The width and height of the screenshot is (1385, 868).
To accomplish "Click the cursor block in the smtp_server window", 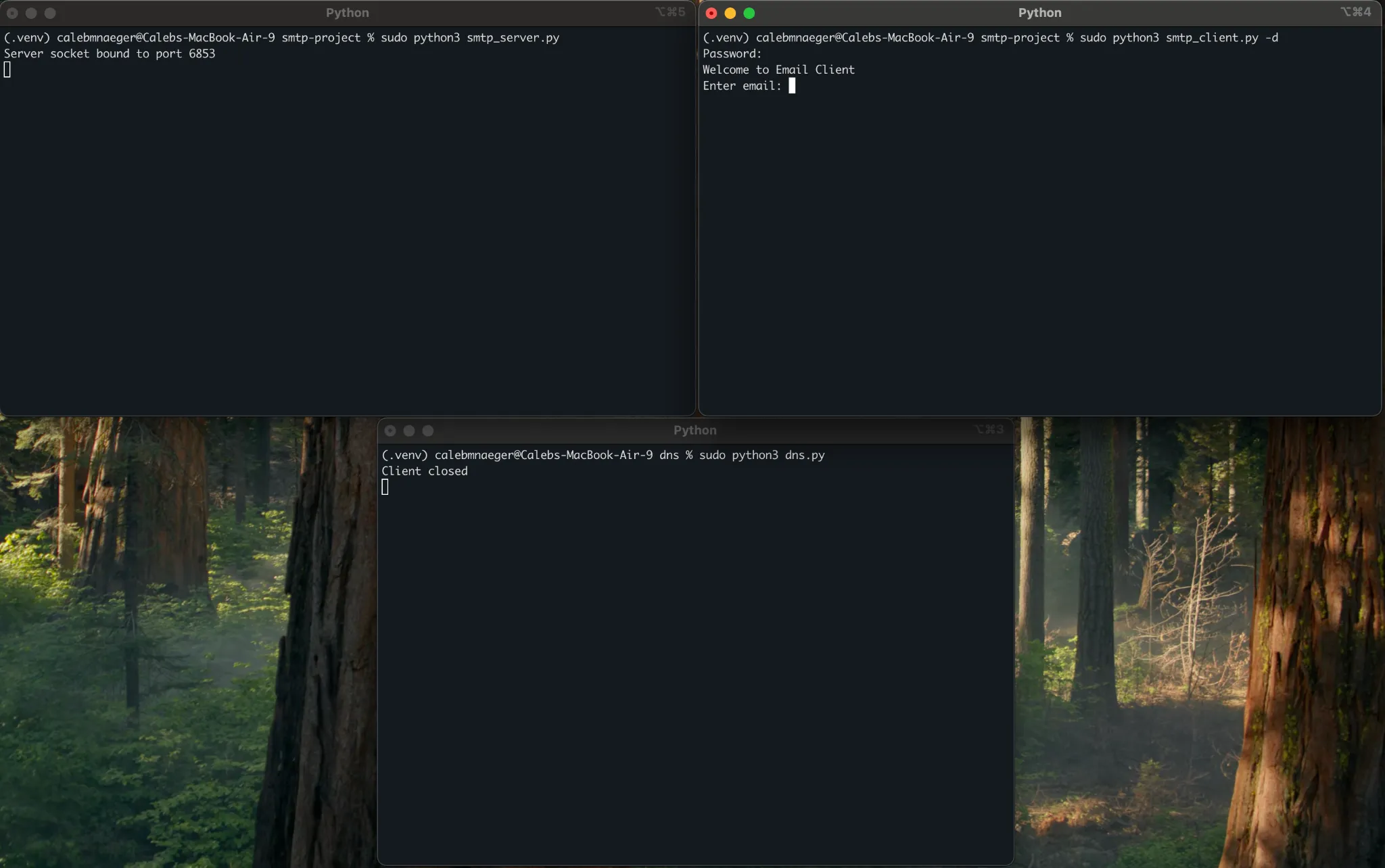I will pos(7,70).
